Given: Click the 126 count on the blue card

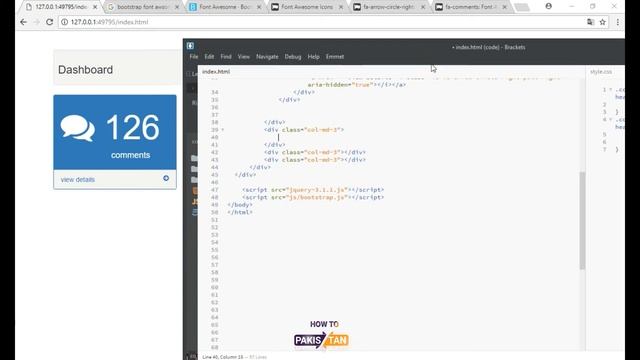Looking at the screenshot, I should click(x=133, y=128).
